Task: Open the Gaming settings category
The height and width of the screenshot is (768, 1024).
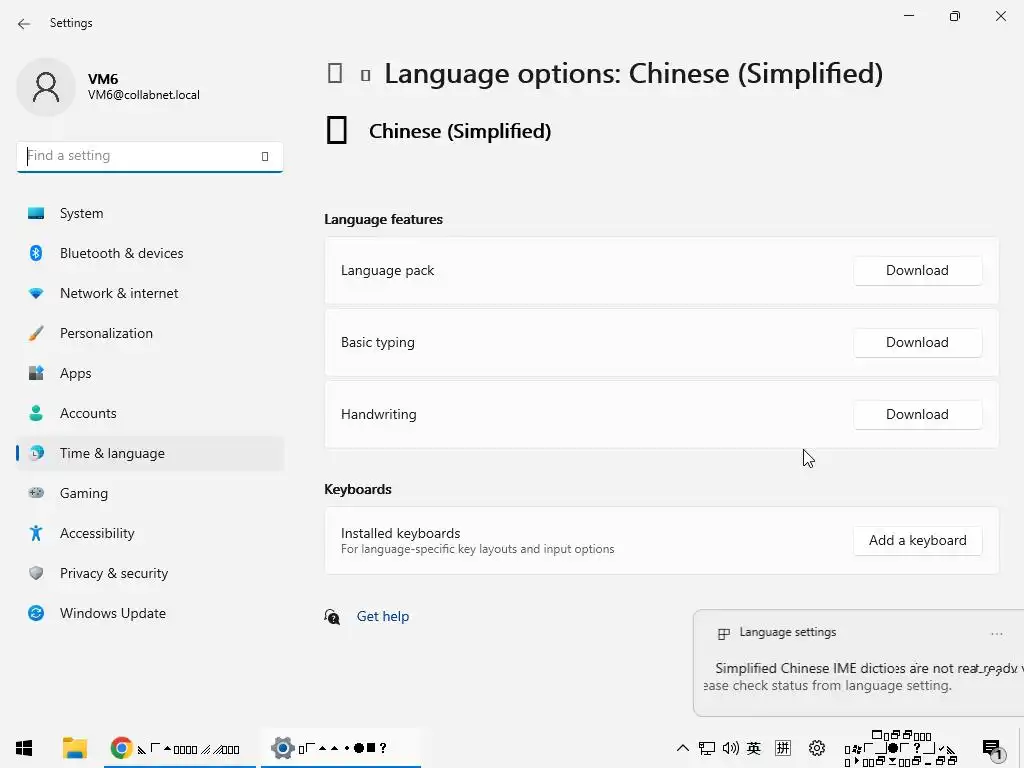Action: [83, 493]
